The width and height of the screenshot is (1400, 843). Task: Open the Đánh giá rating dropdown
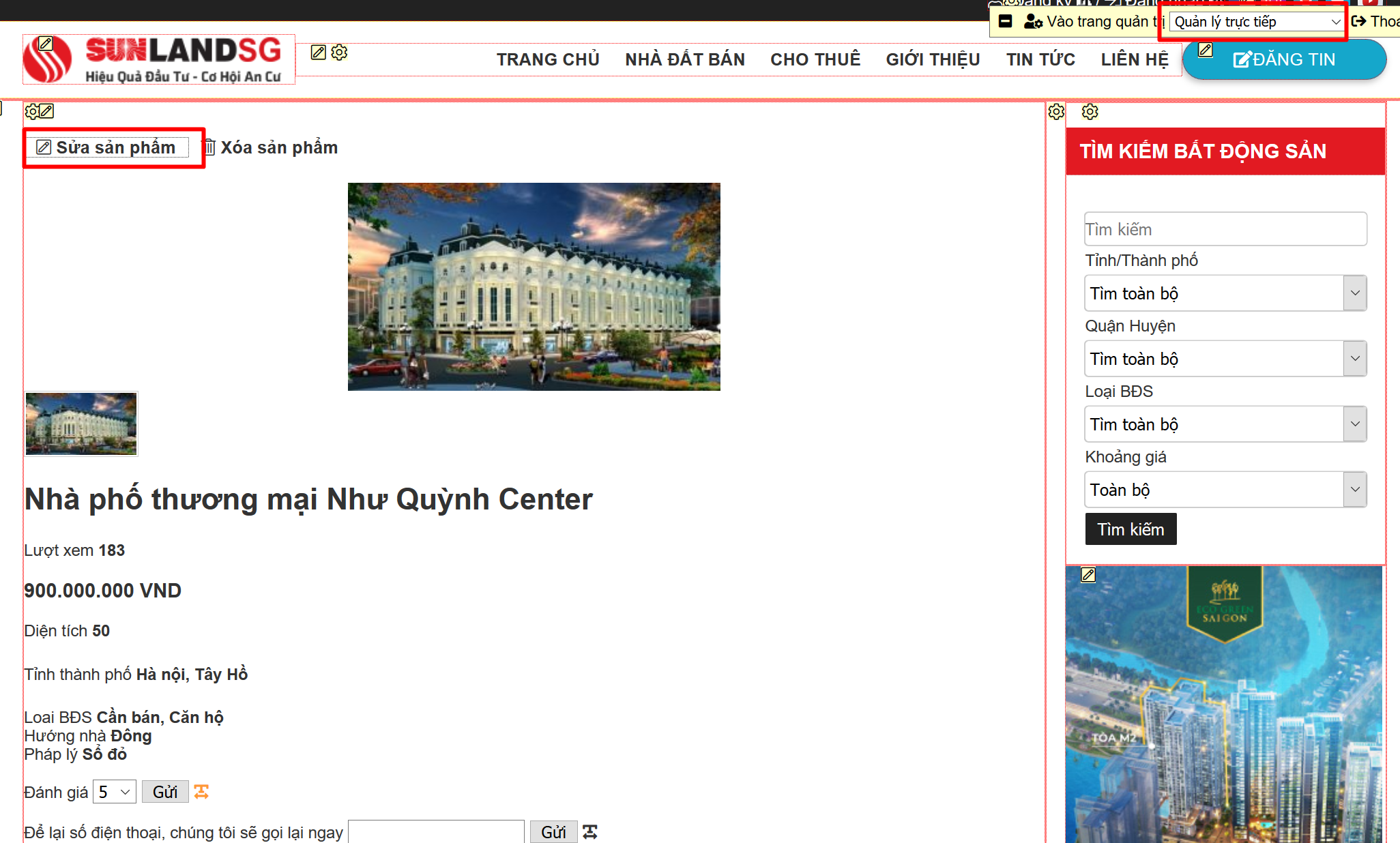pyautogui.click(x=115, y=792)
